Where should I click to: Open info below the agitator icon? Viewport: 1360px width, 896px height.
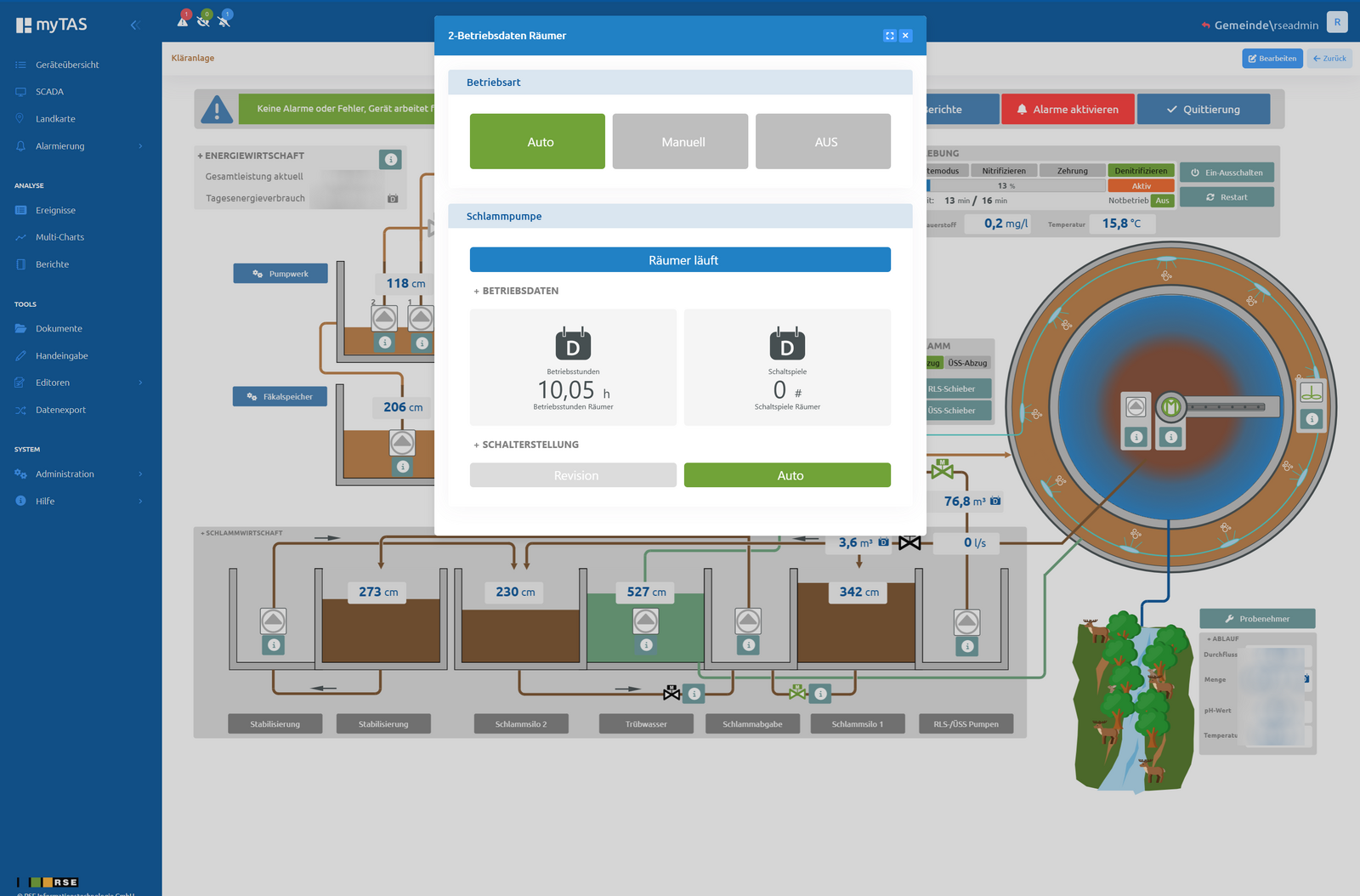click(1312, 419)
